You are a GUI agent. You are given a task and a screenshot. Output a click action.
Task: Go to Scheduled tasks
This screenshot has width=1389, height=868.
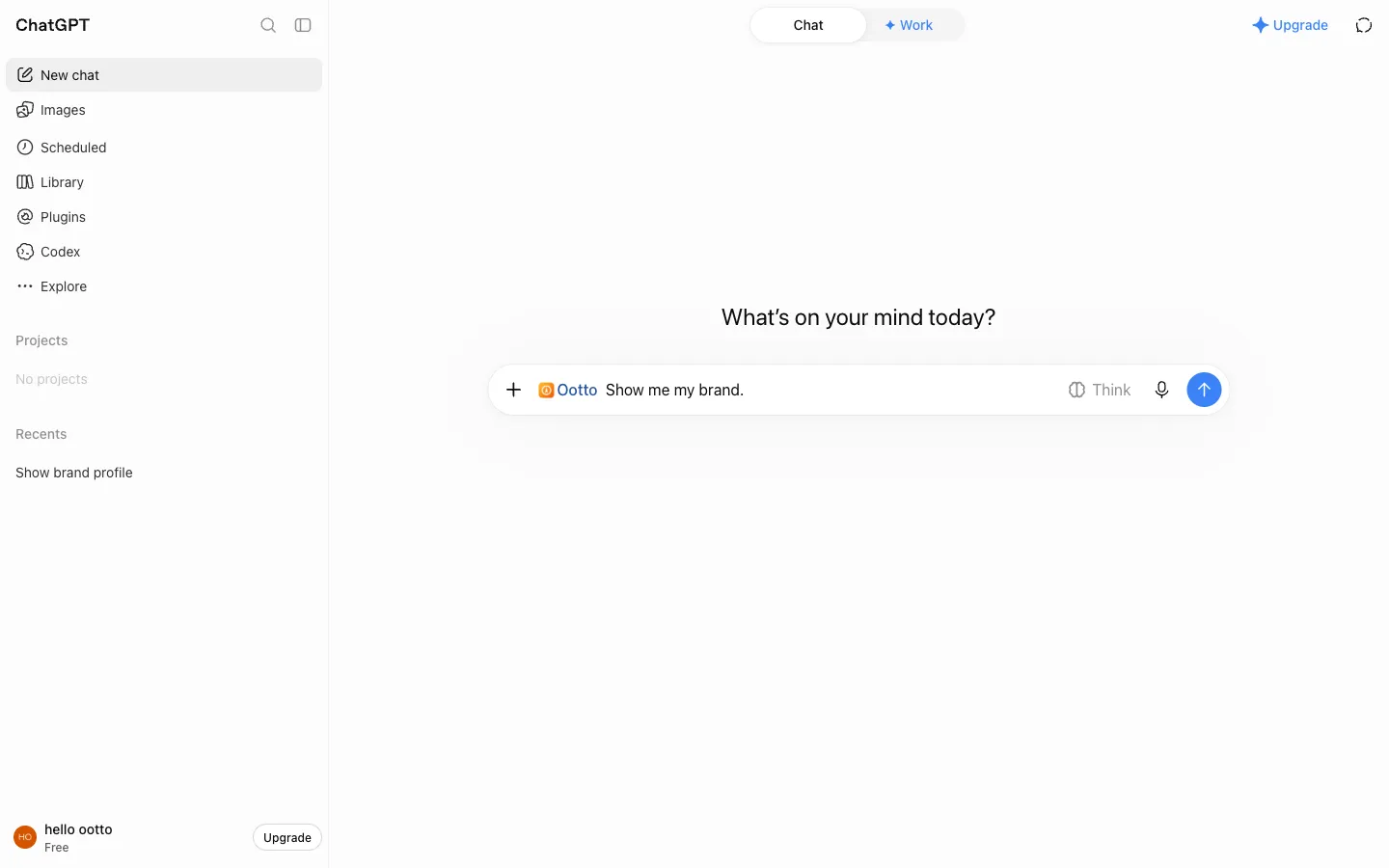[x=164, y=148]
